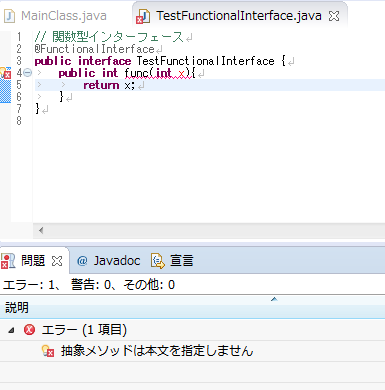Close the TestFunctionalInterface.java editor tab
Image resolution: width=385 pixels, height=390 pixels.
tap(334, 16)
